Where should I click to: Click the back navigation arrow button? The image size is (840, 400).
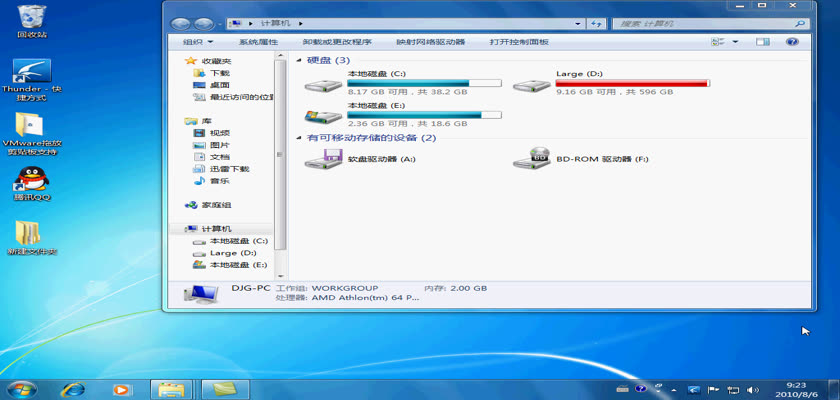[x=181, y=23]
